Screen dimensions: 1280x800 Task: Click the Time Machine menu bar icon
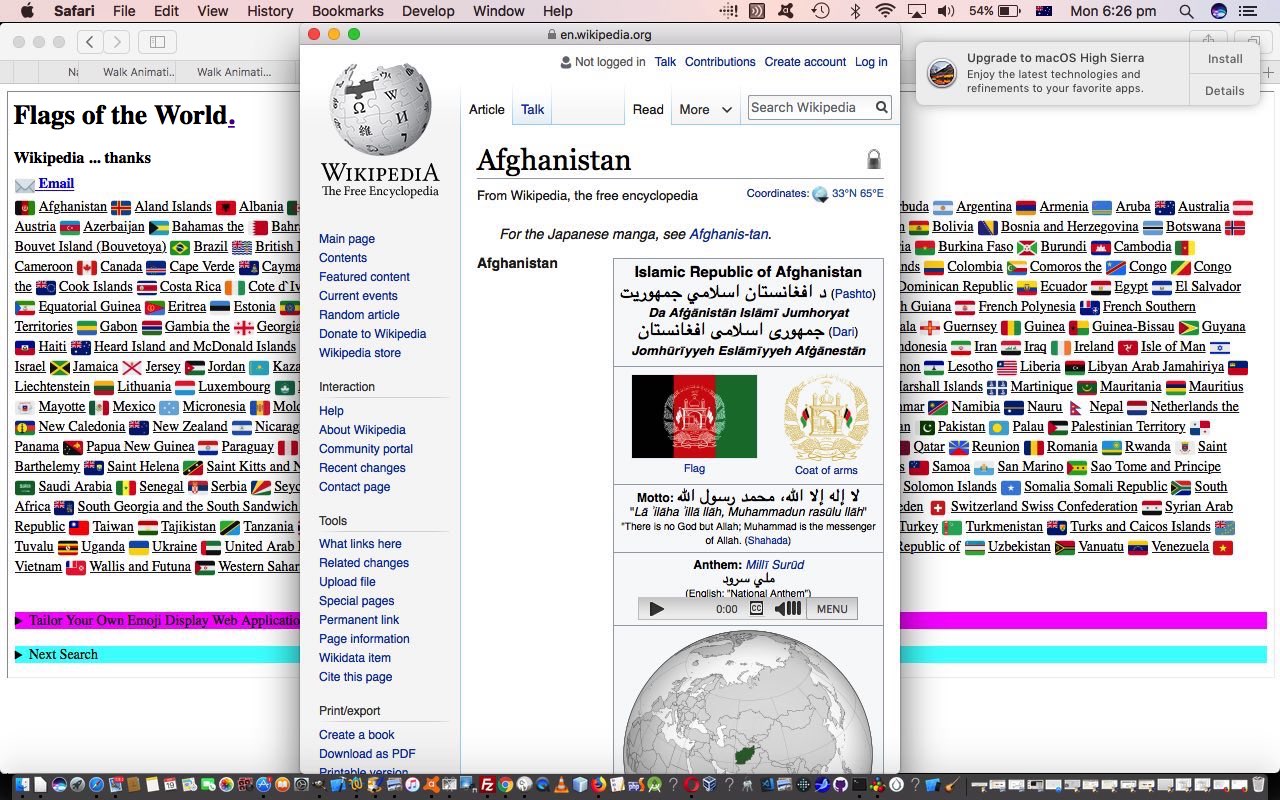820,11
